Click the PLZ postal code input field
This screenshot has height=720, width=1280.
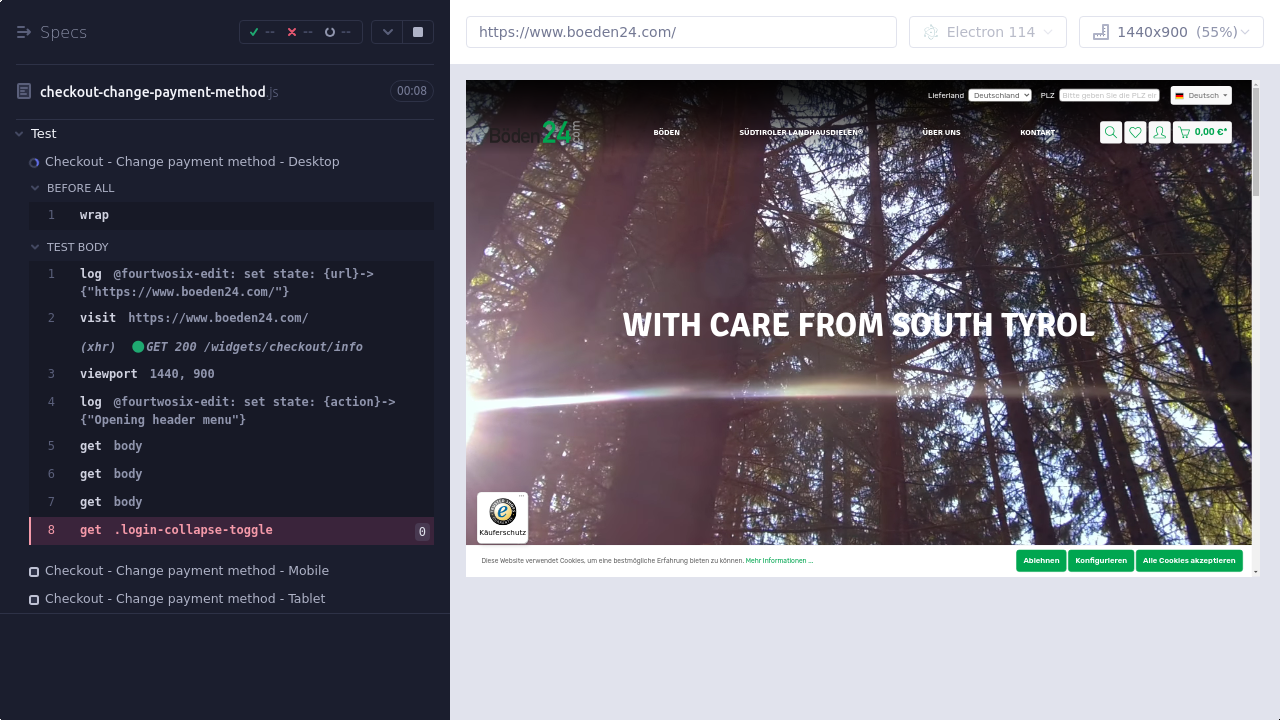1109,95
